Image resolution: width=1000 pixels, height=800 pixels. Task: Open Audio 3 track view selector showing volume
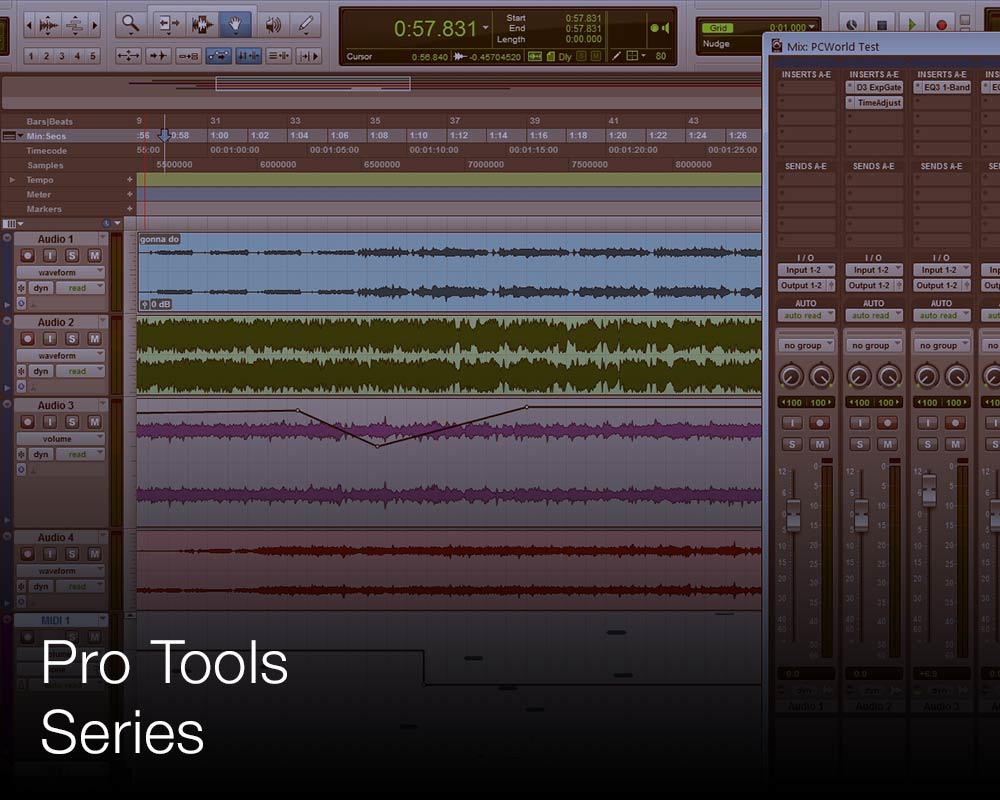pyautogui.click(x=61, y=439)
